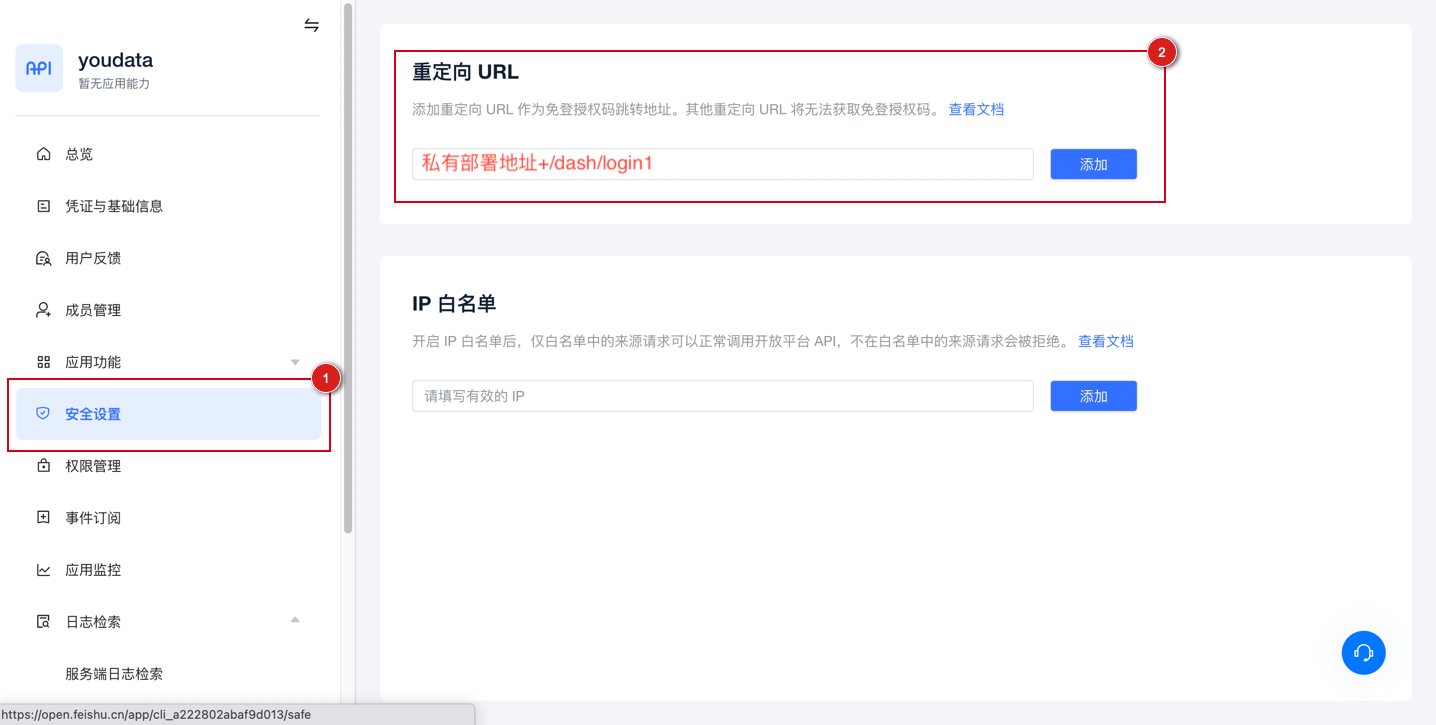This screenshot has height=725, width=1436.
Task: Open the 总览 overview page
Action: [x=78, y=154]
